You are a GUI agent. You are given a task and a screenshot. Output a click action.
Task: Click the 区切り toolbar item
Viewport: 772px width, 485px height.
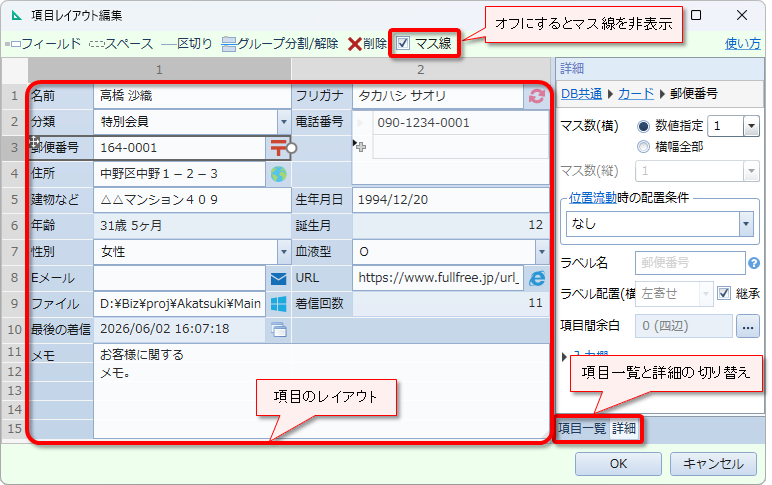(187, 44)
